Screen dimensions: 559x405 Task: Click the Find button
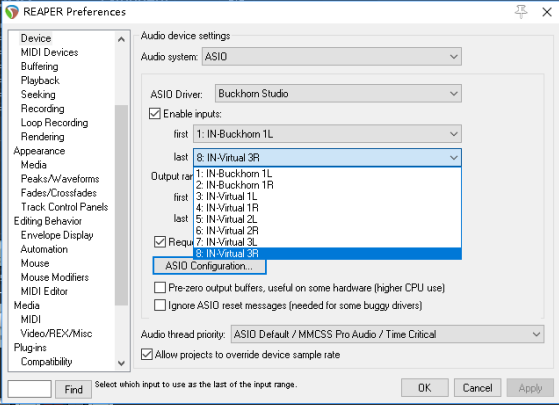pos(73,389)
